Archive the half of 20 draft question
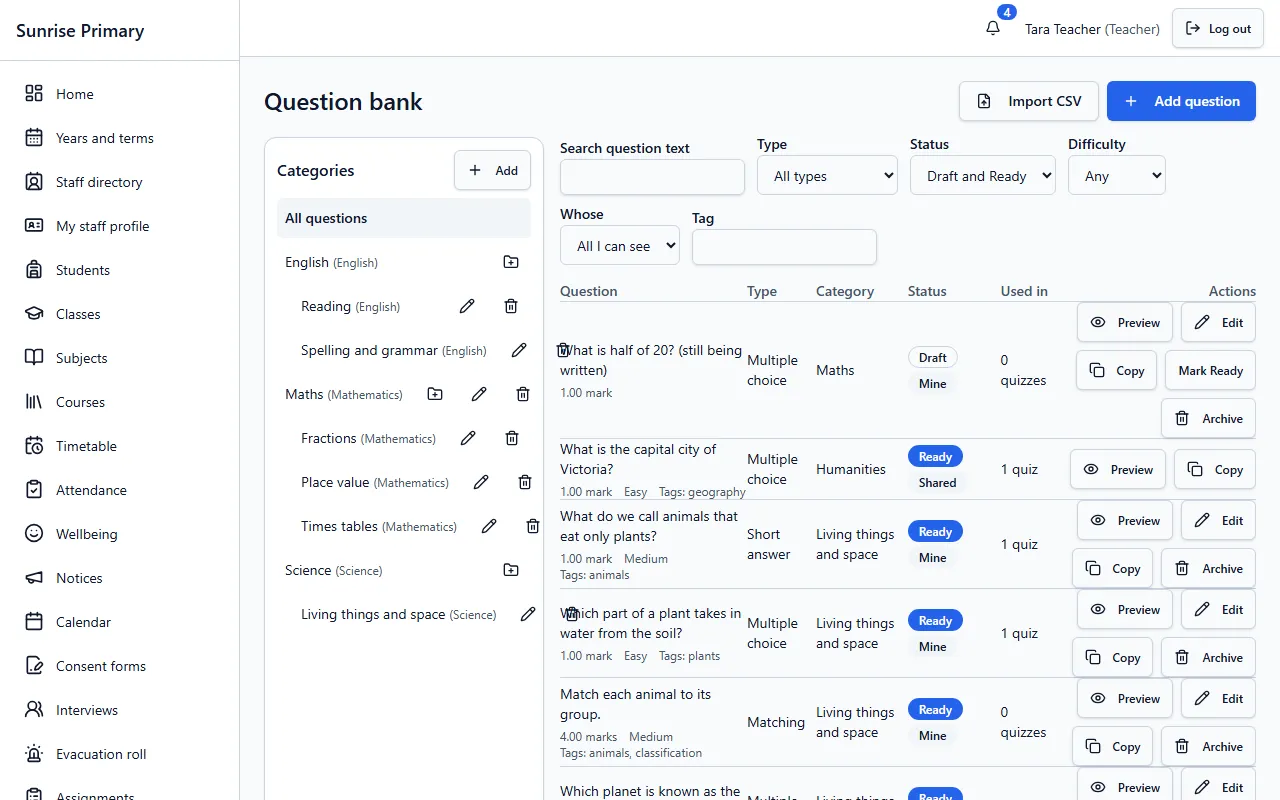Image resolution: width=1280 pixels, height=800 pixels. tap(1208, 418)
